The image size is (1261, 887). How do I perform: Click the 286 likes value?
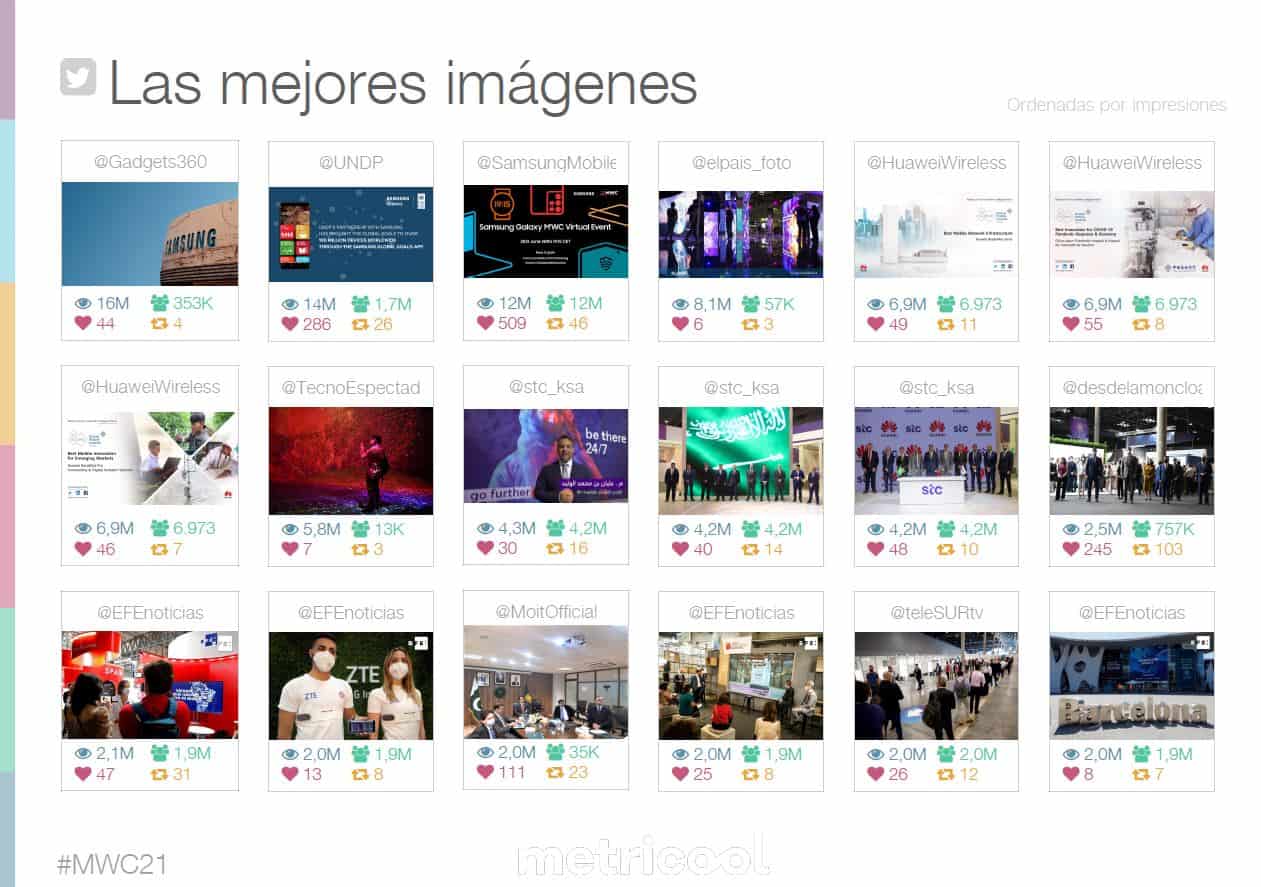click(317, 324)
